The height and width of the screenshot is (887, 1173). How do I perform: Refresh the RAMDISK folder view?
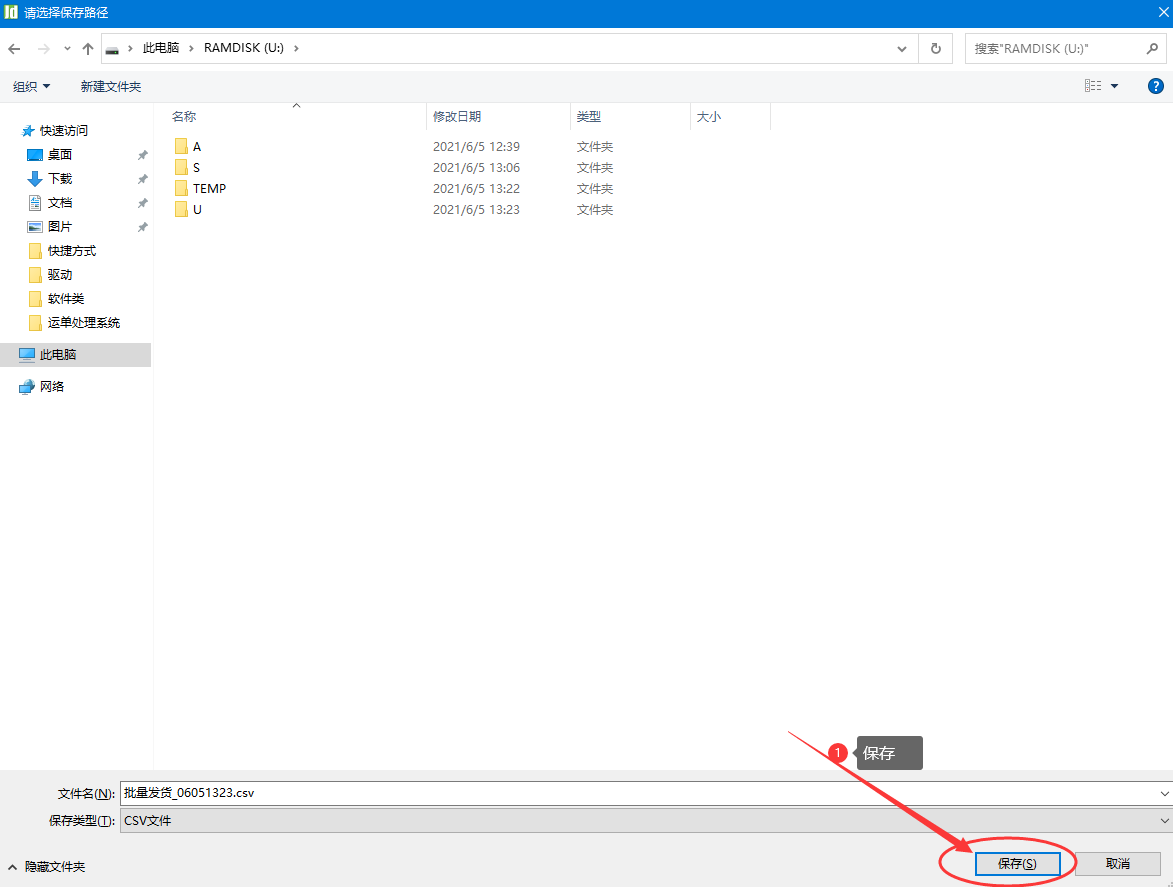pos(935,48)
